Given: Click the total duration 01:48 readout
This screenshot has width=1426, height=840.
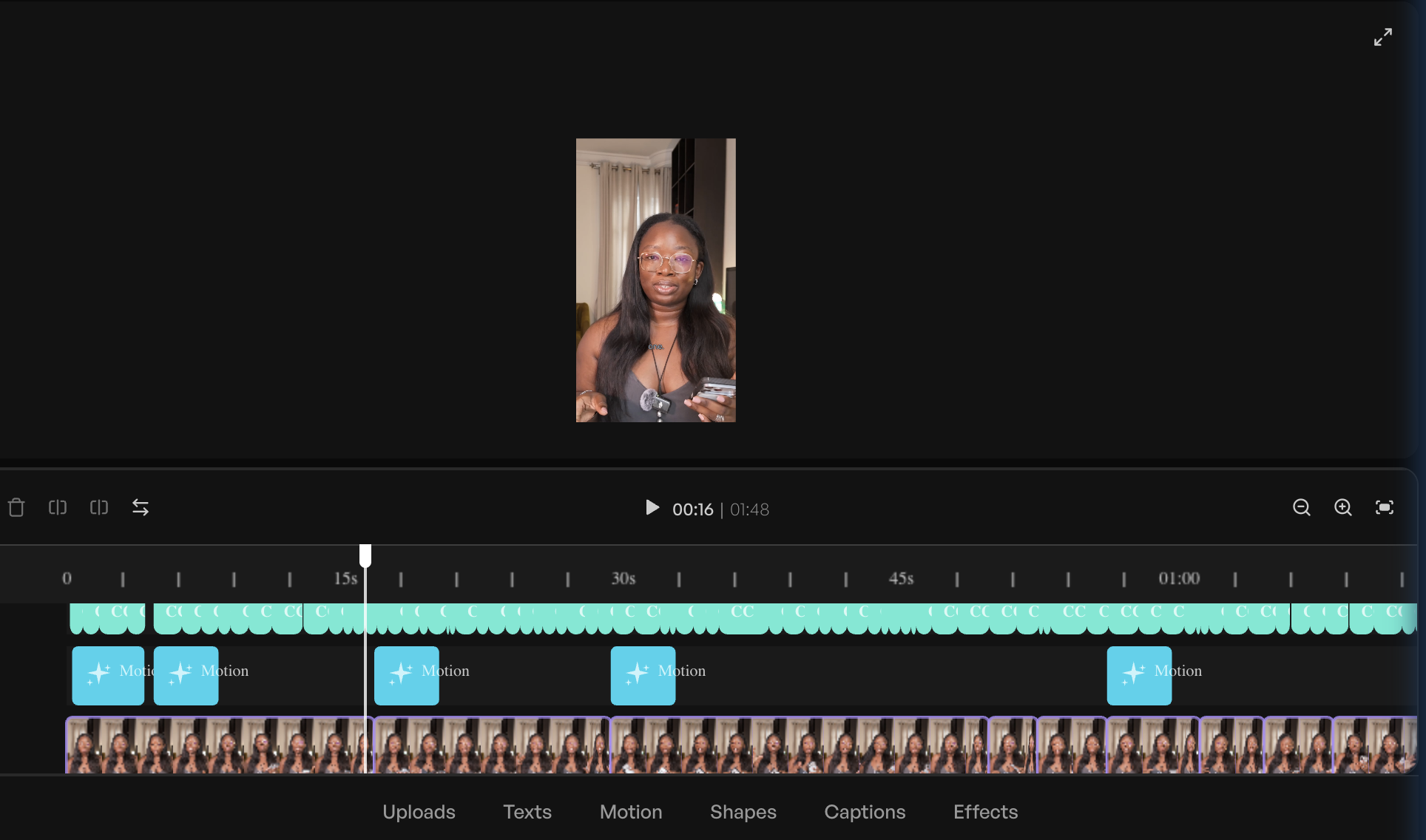Looking at the screenshot, I should 749,509.
